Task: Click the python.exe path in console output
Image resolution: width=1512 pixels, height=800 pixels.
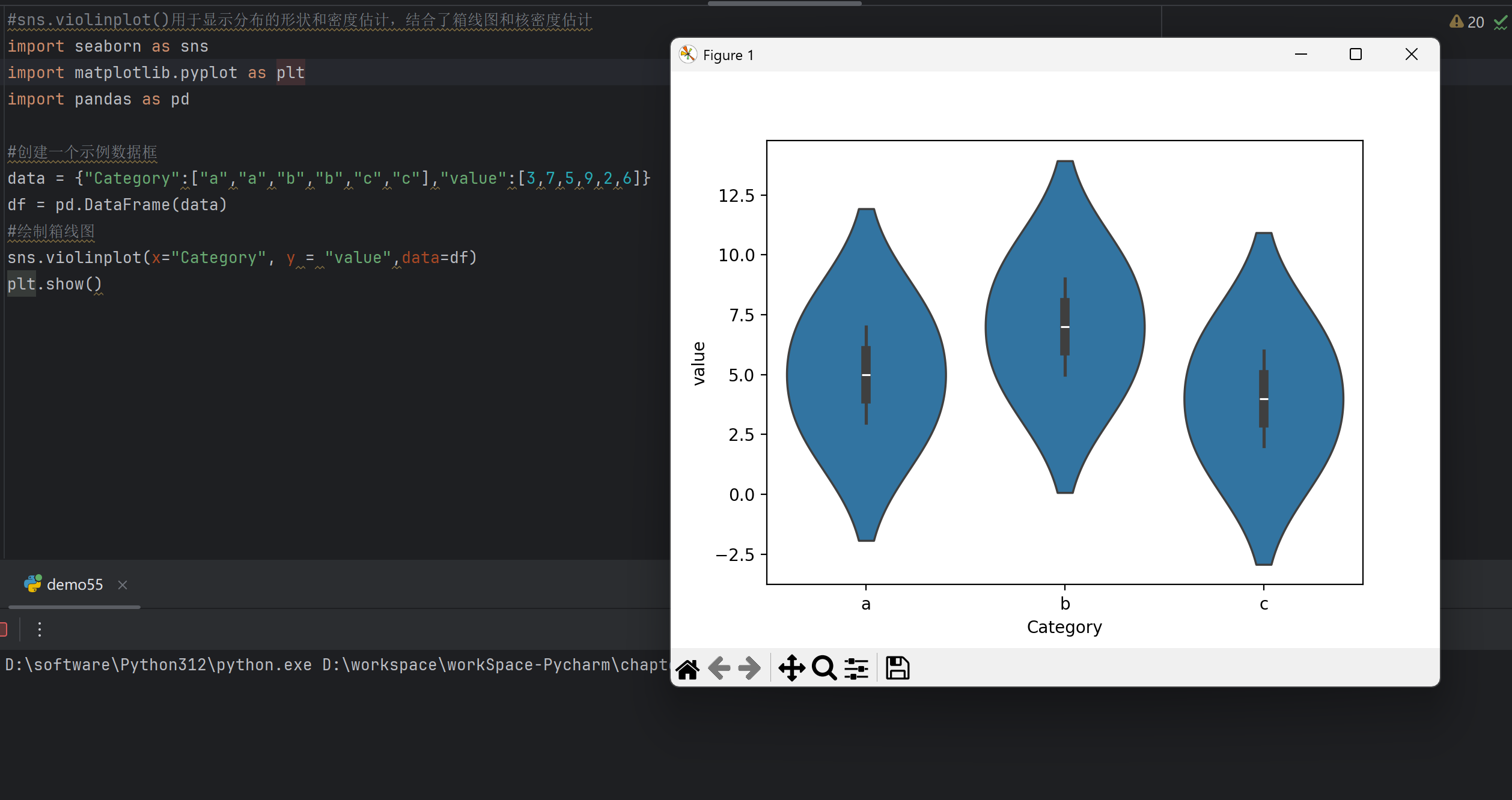Action: coord(158,665)
